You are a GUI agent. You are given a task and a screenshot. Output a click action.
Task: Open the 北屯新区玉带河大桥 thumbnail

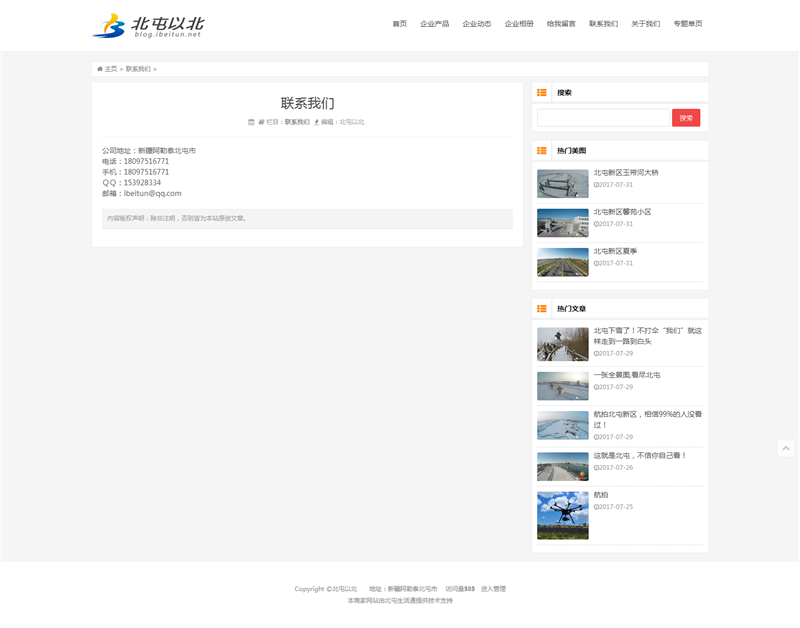562,183
